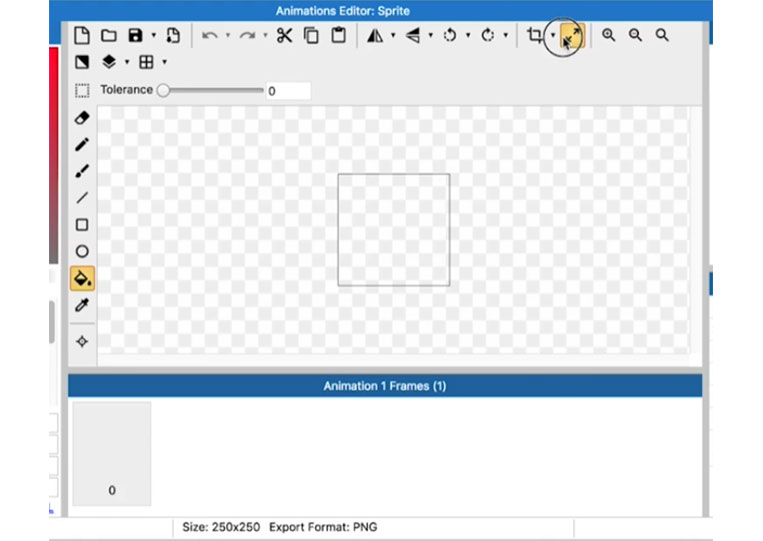Create a new image with New icon

82,36
